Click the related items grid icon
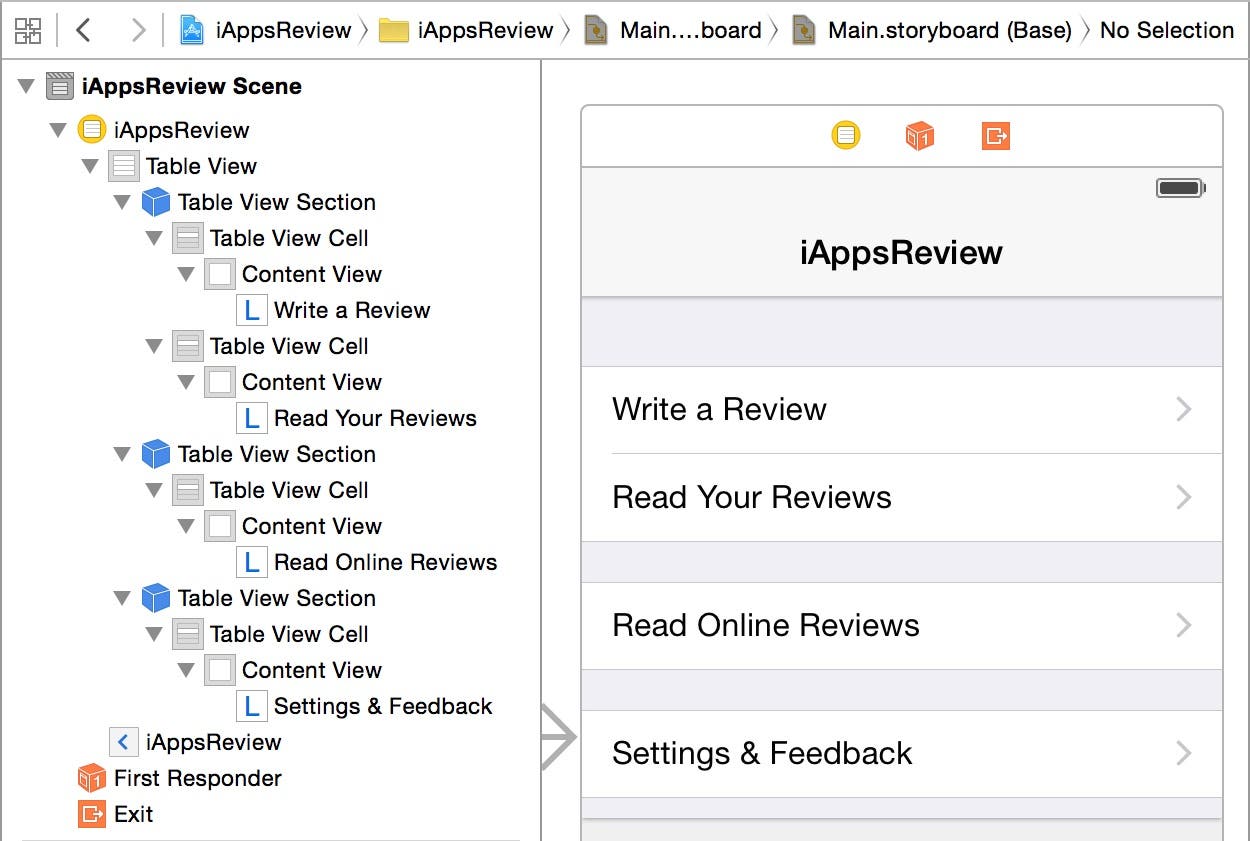Viewport: 1250px width, 841px height. point(28,30)
